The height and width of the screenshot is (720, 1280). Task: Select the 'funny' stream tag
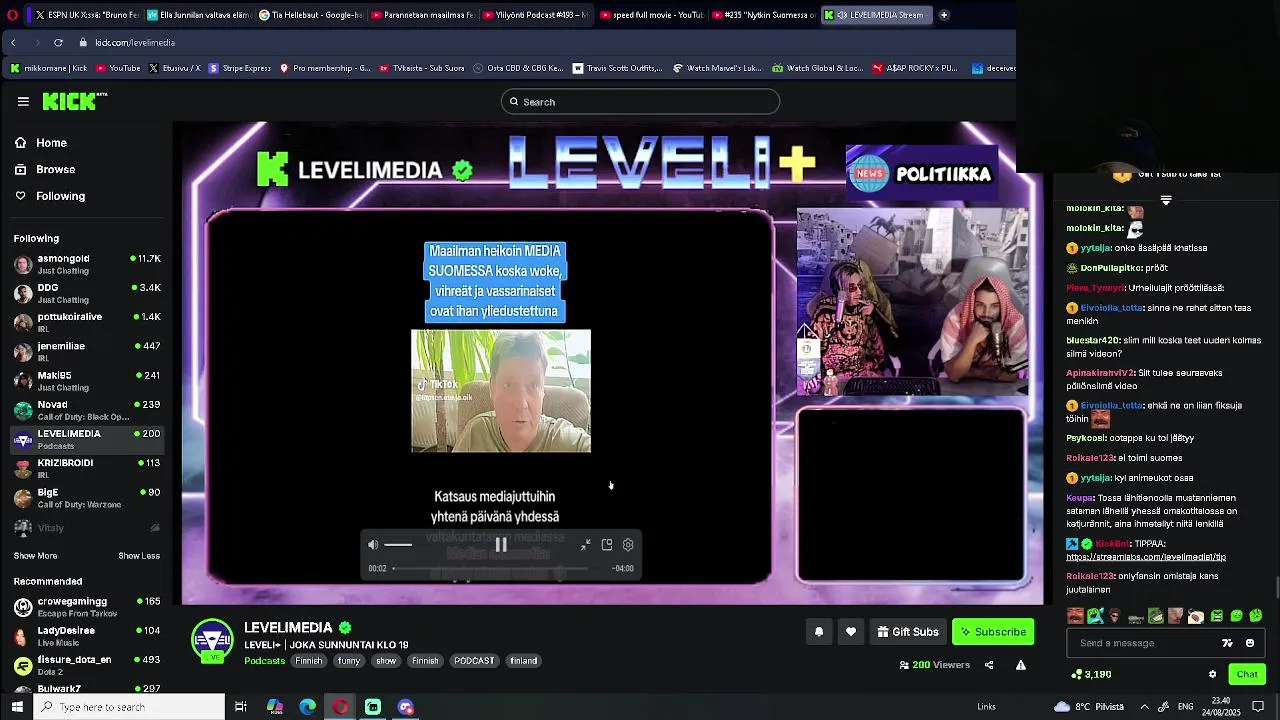pos(349,661)
